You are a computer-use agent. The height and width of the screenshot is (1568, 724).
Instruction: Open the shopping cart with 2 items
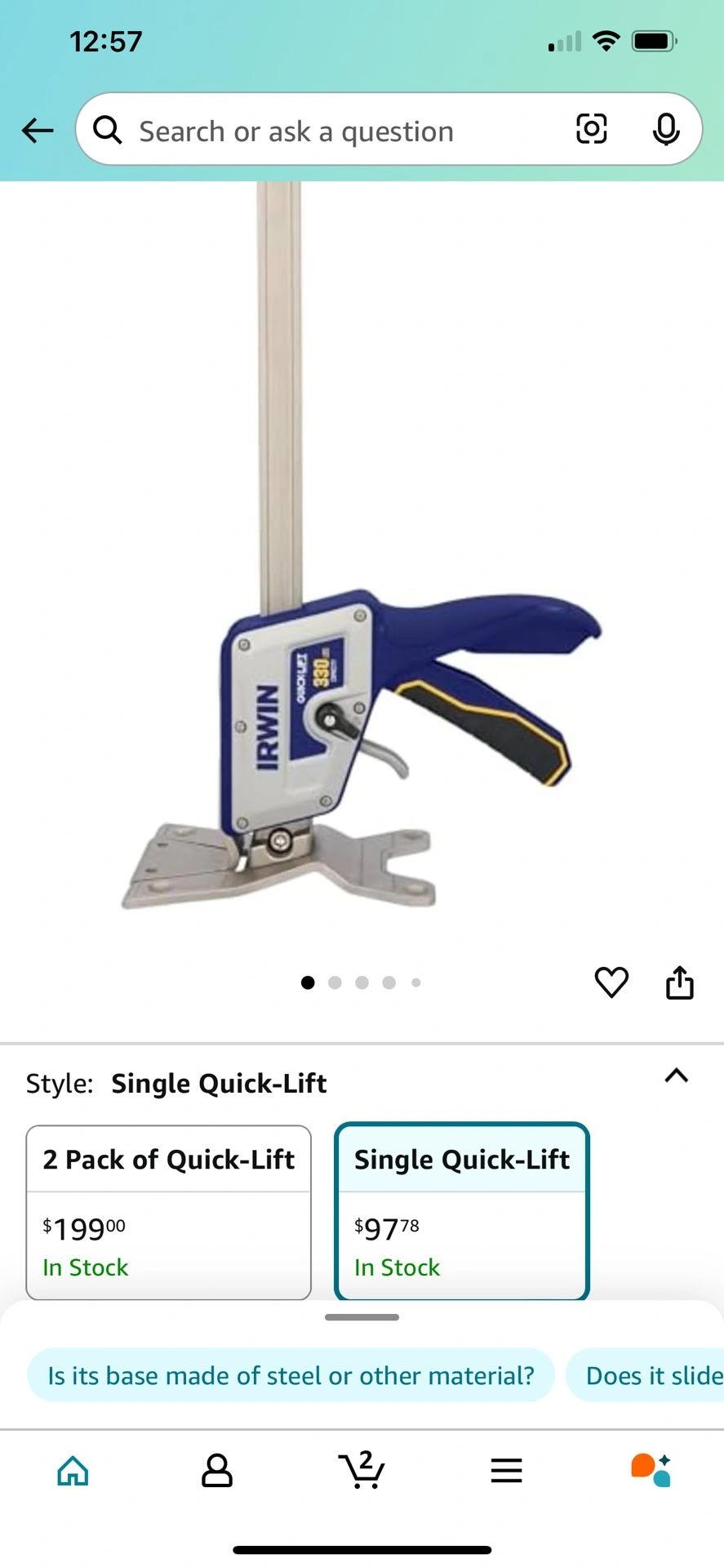point(362,1469)
